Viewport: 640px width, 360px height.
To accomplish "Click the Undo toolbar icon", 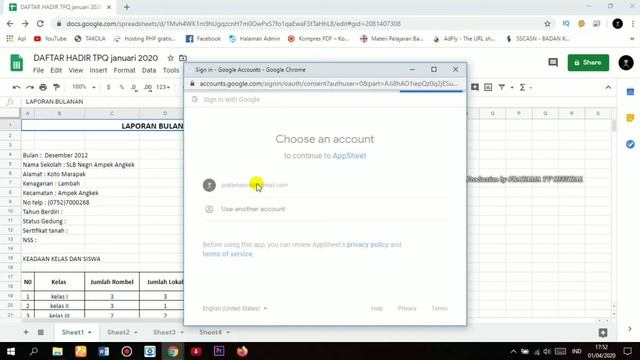I will point(16,87).
